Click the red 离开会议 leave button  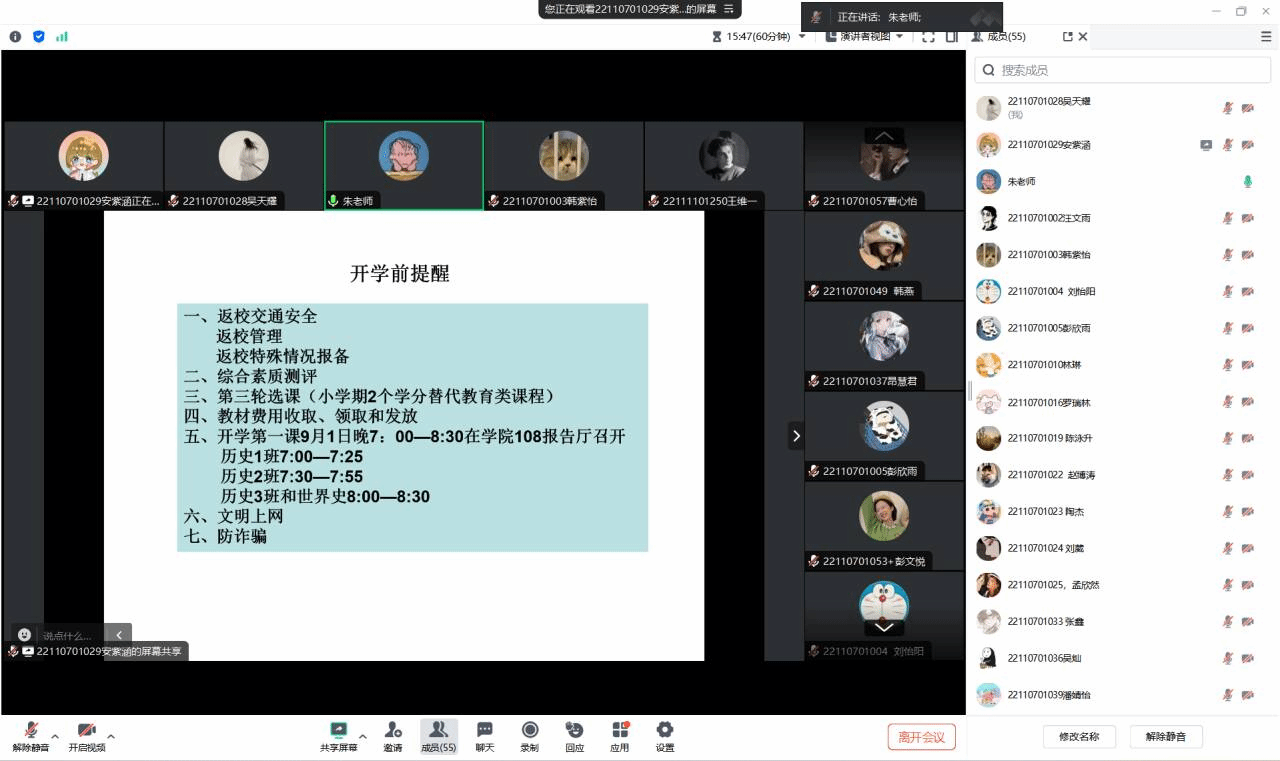click(x=921, y=737)
